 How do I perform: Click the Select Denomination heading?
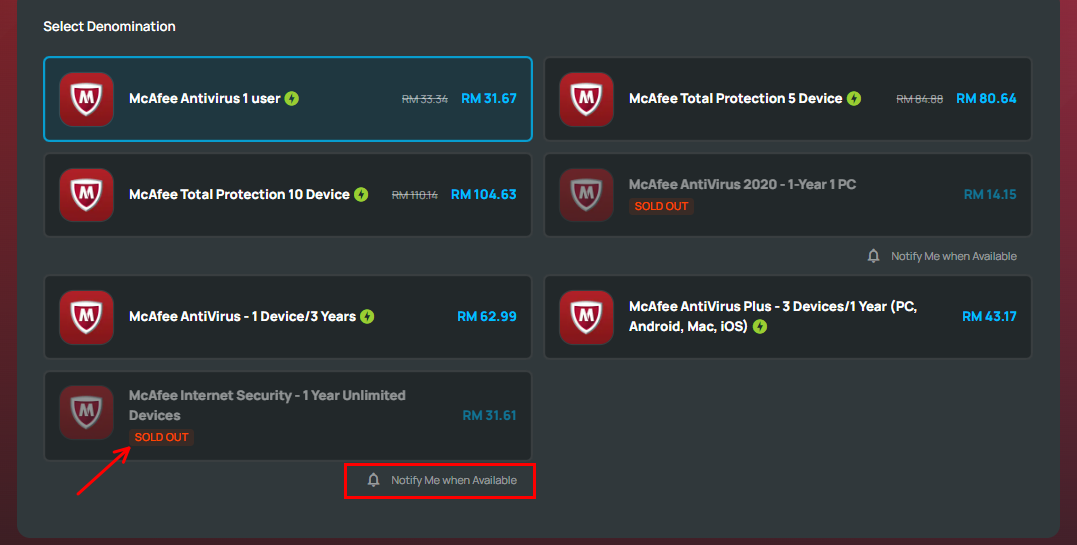click(109, 26)
